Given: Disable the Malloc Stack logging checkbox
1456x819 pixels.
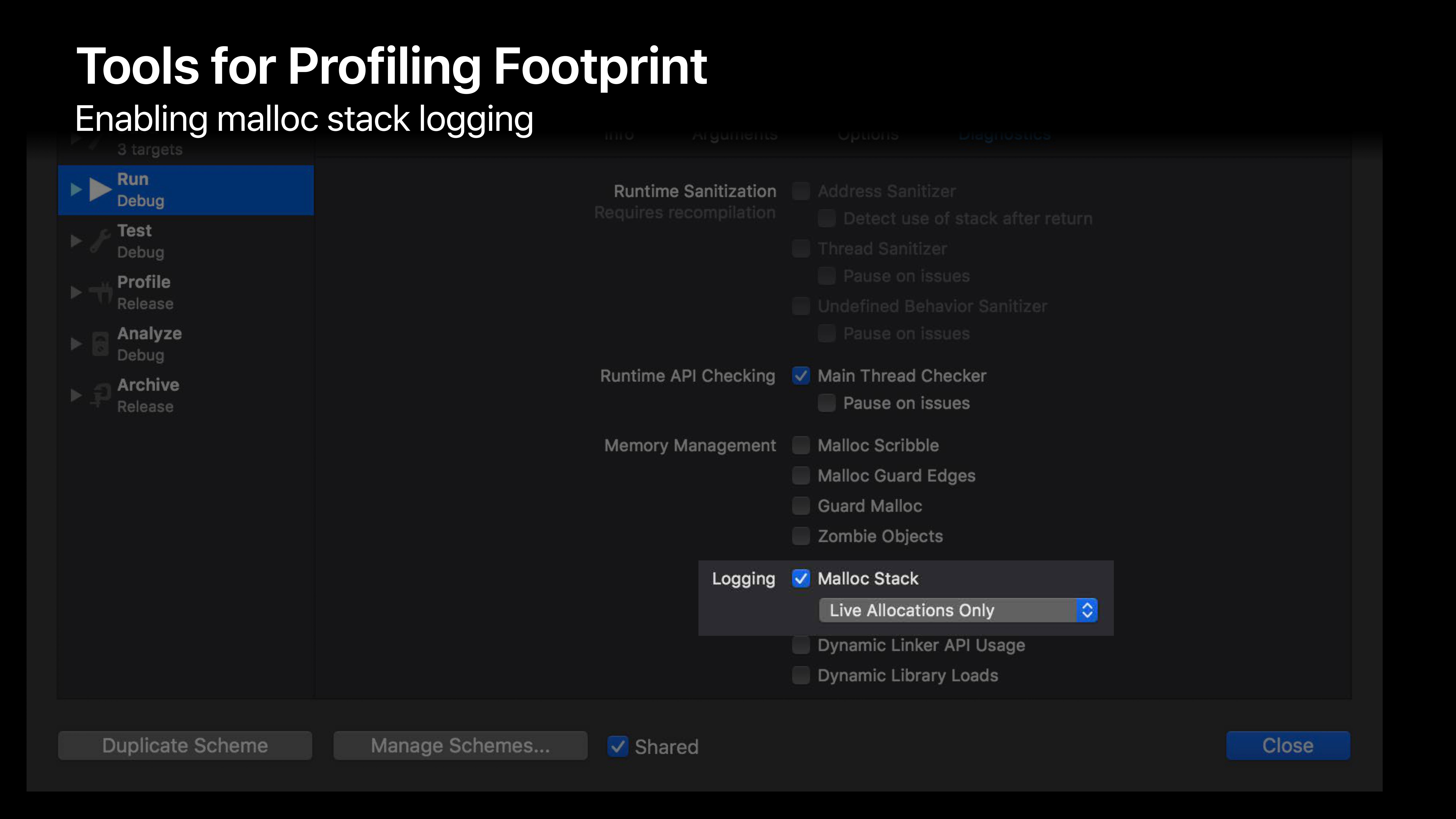Looking at the screenshot, I should (801, 578).
